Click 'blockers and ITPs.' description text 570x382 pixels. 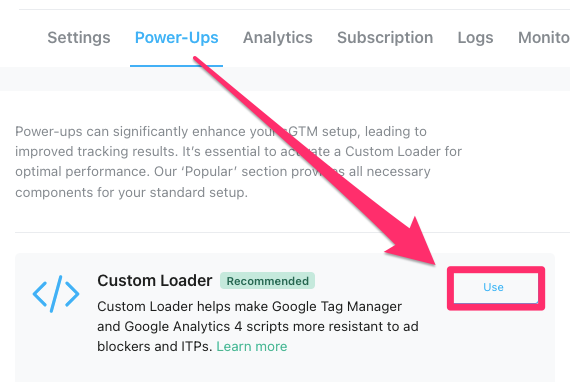[155, 346]
